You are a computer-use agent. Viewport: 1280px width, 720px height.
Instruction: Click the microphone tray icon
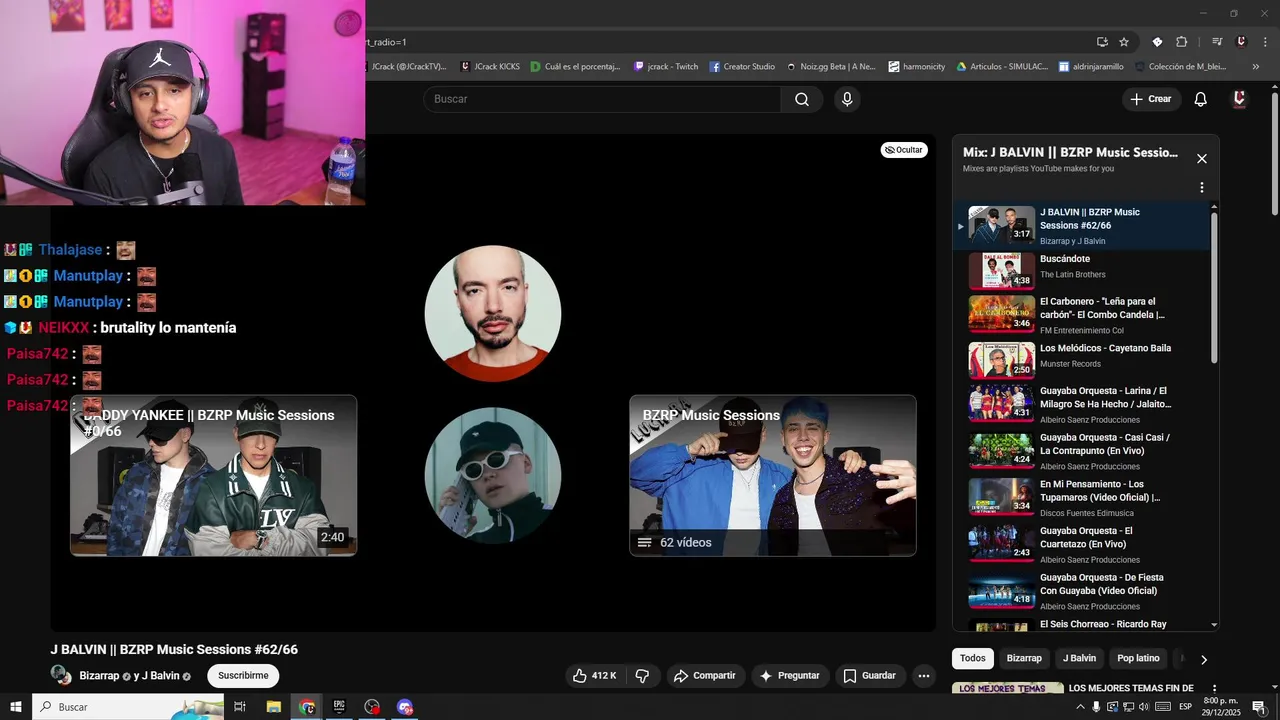(1096, 707)
